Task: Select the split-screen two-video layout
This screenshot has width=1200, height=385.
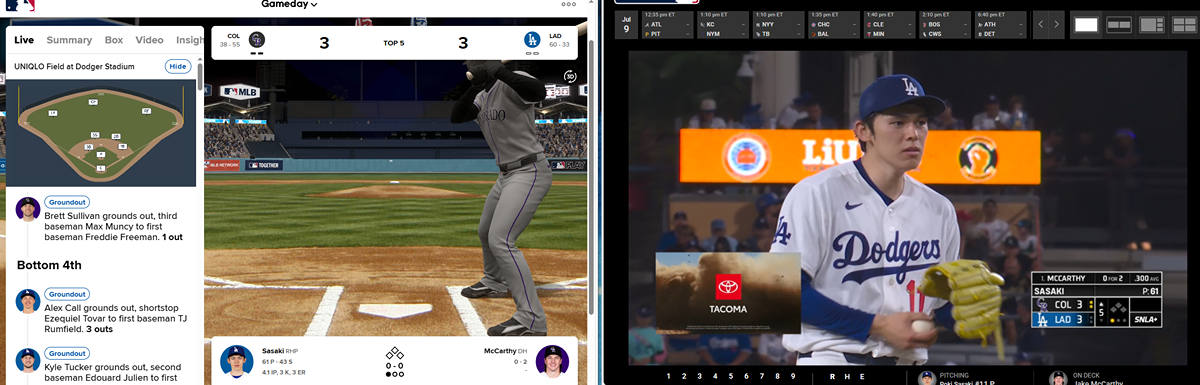Action: coord(1119,24)
